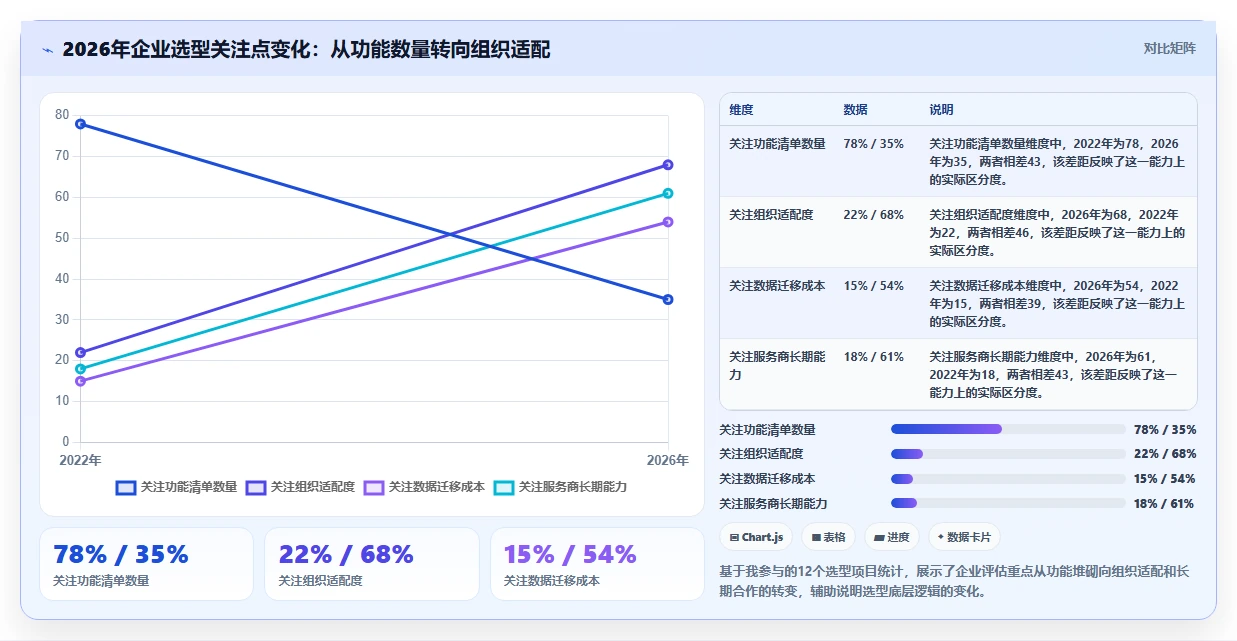
Task: Click the 进度 chip icon
Action: point(879,537)
